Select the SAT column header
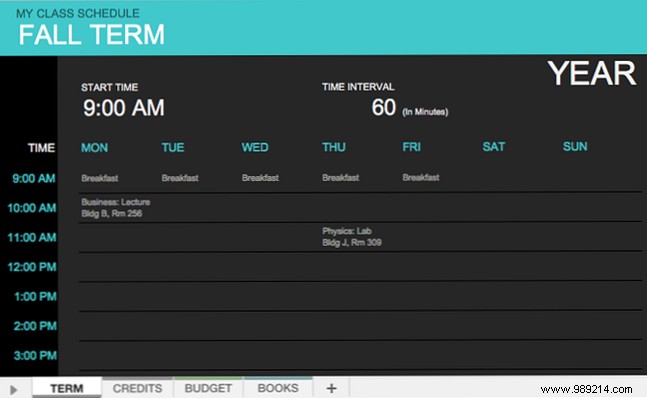 [x=494, y=146]
